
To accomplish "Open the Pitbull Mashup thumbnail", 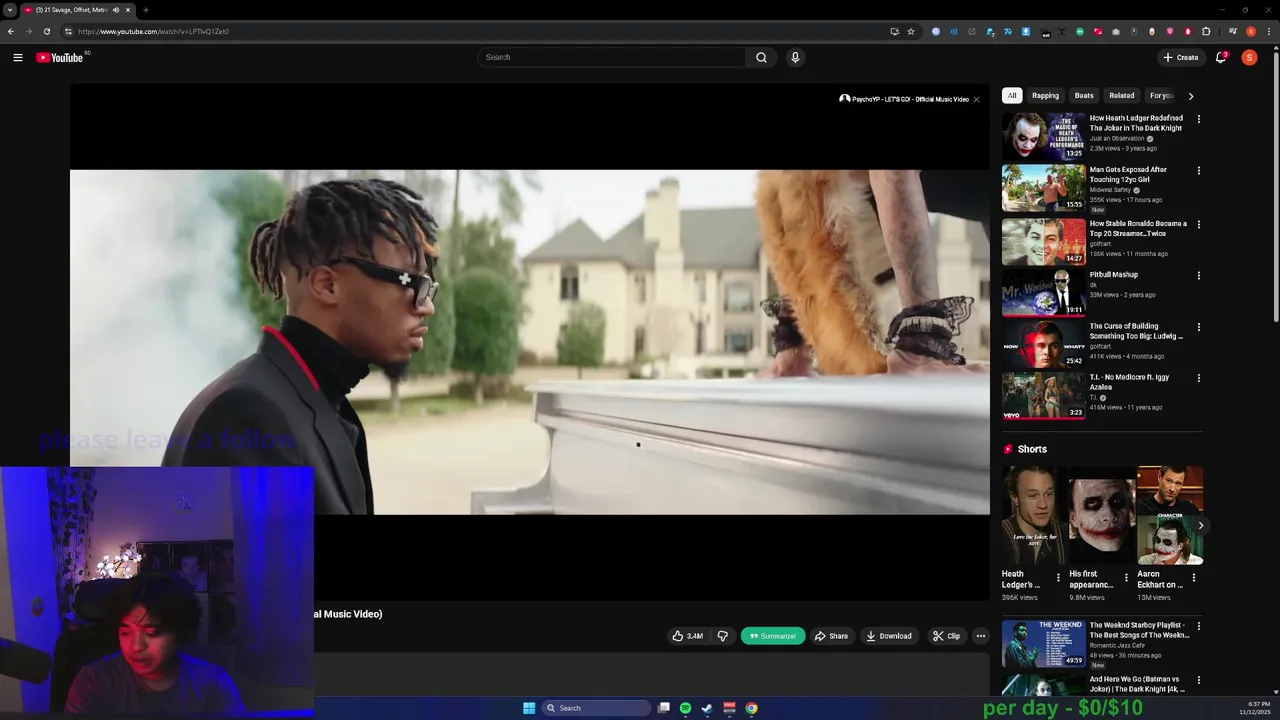I will click(x=1043, y=291).
